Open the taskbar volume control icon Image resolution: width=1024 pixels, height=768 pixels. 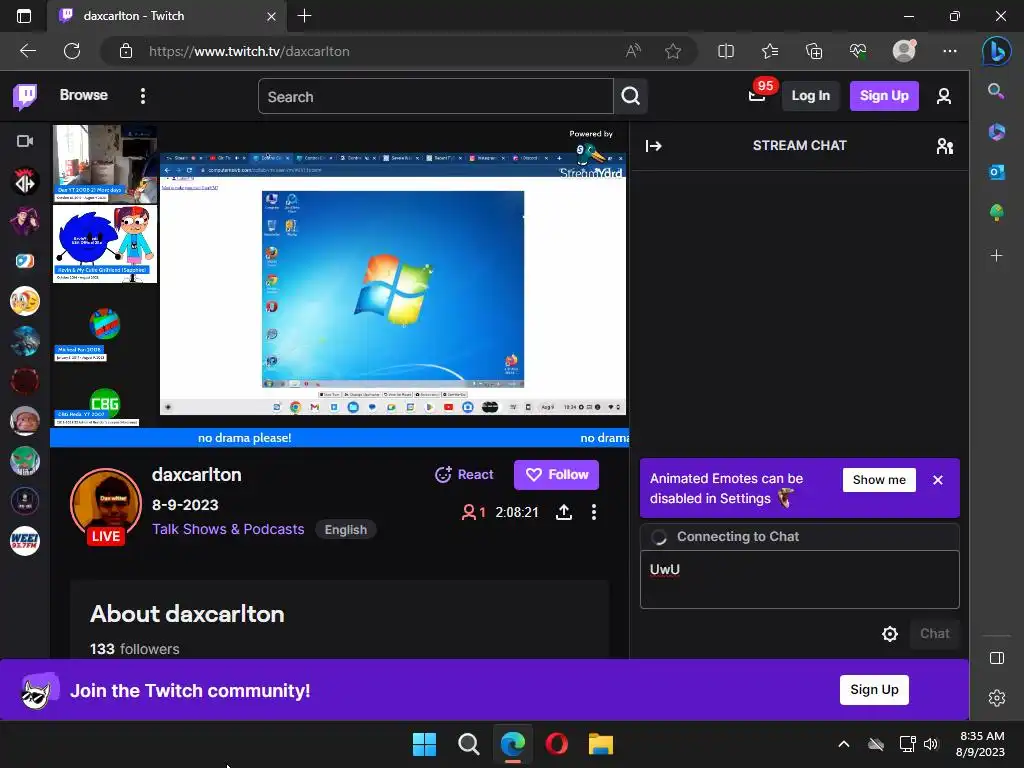pyautogui.click(x=931, y=744)
